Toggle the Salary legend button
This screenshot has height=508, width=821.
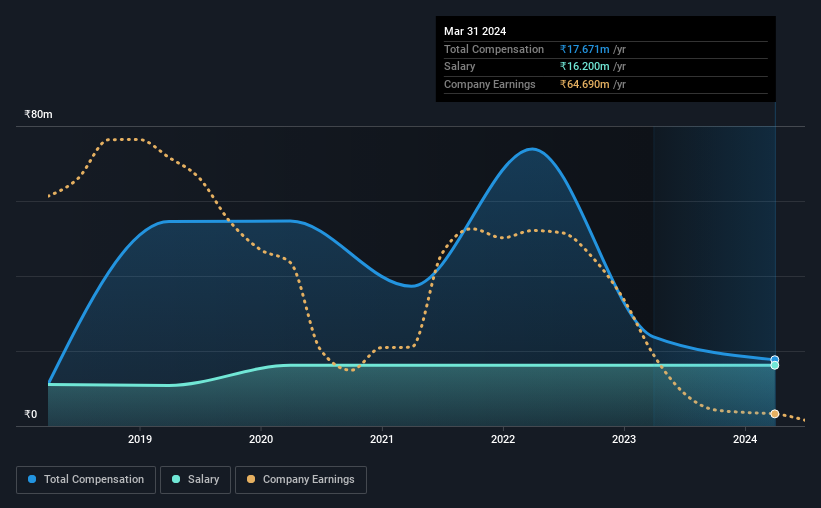195,480
